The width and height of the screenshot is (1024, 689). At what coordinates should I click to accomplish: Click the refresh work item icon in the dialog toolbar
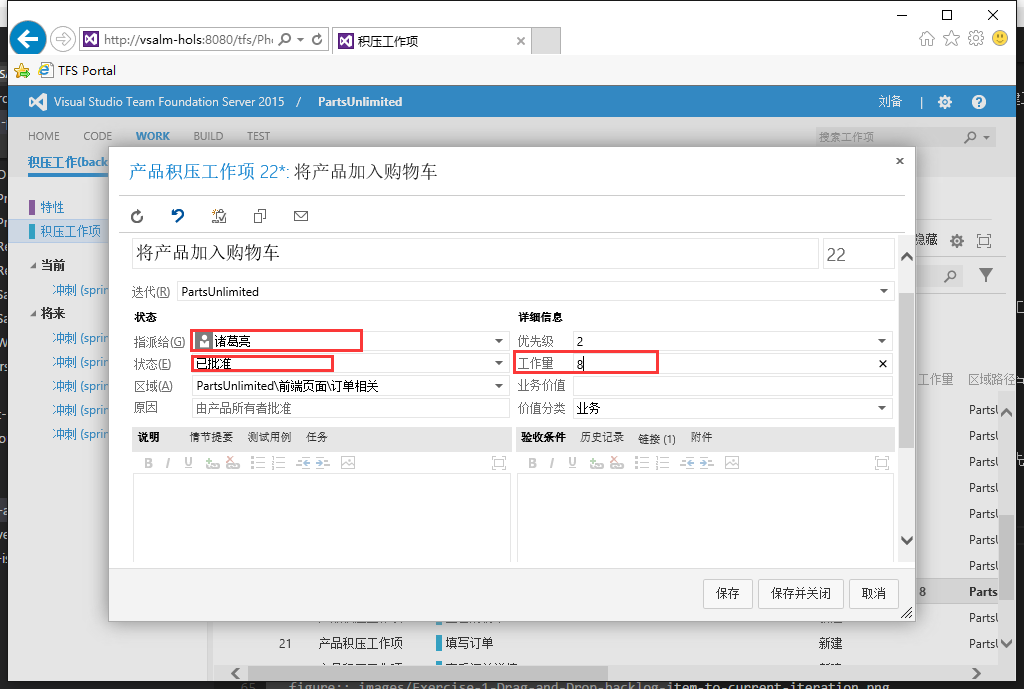137,216
